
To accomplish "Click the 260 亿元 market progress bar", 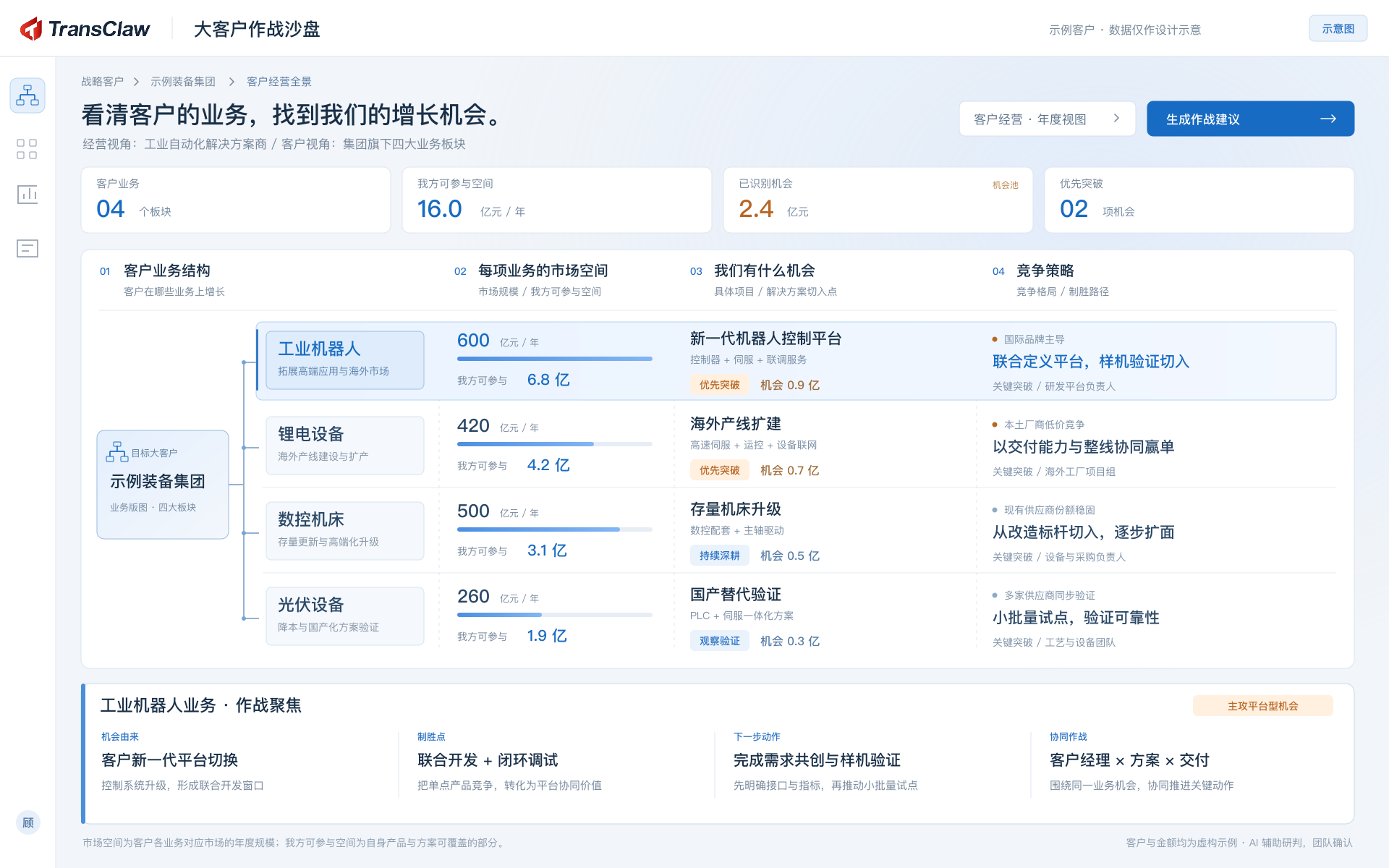I will (555, 615).
